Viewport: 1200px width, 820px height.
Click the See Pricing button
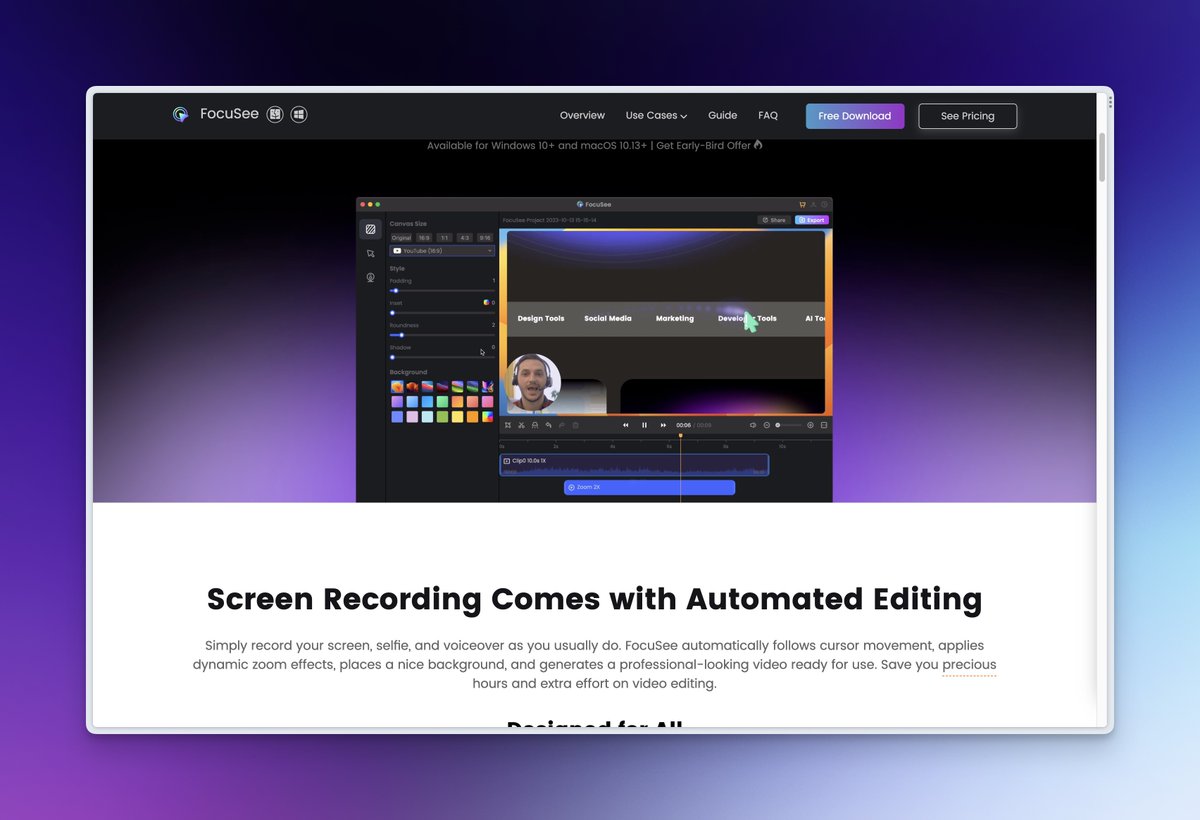click(x=968, y=116)
